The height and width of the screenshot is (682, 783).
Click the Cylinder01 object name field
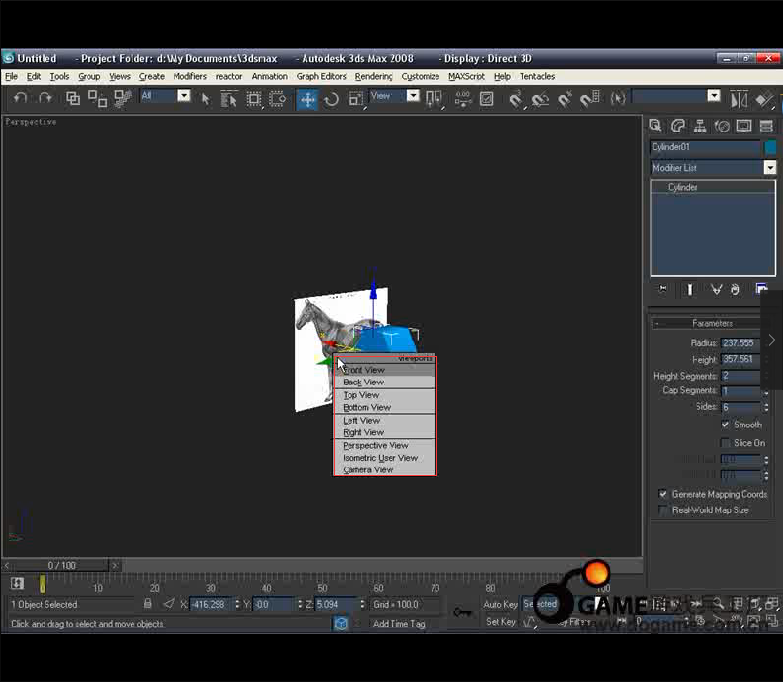(705, 147)
